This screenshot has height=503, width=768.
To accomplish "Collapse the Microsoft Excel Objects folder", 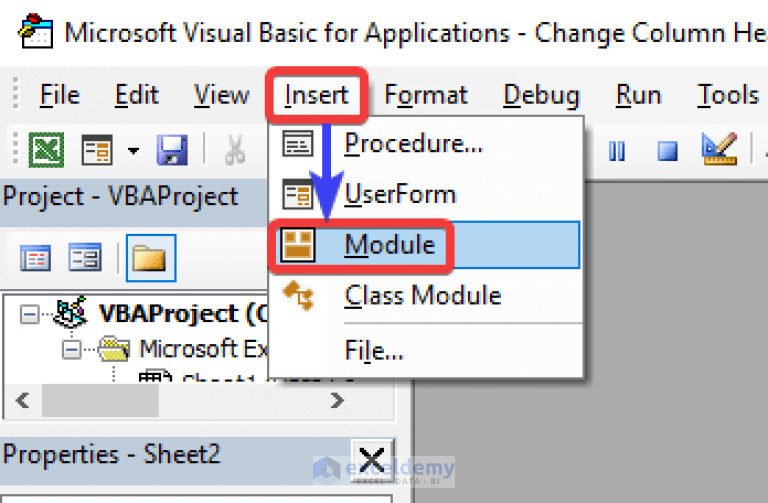I will click(71, 350).
